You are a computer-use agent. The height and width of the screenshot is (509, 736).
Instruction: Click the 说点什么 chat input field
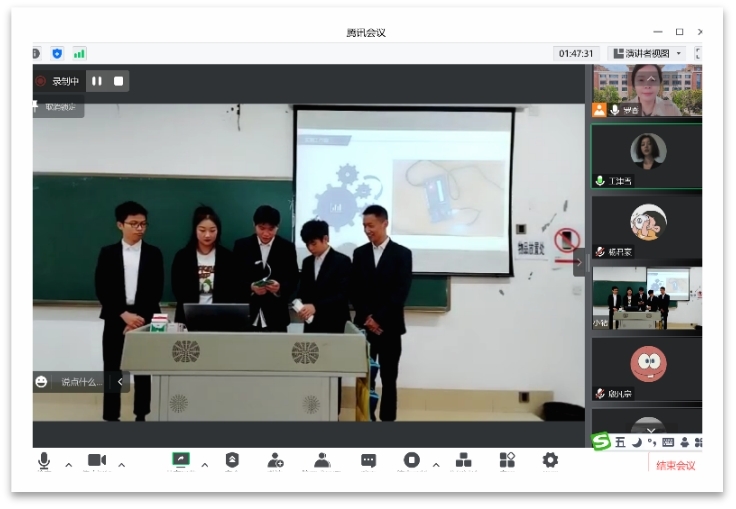coord(80,381)
